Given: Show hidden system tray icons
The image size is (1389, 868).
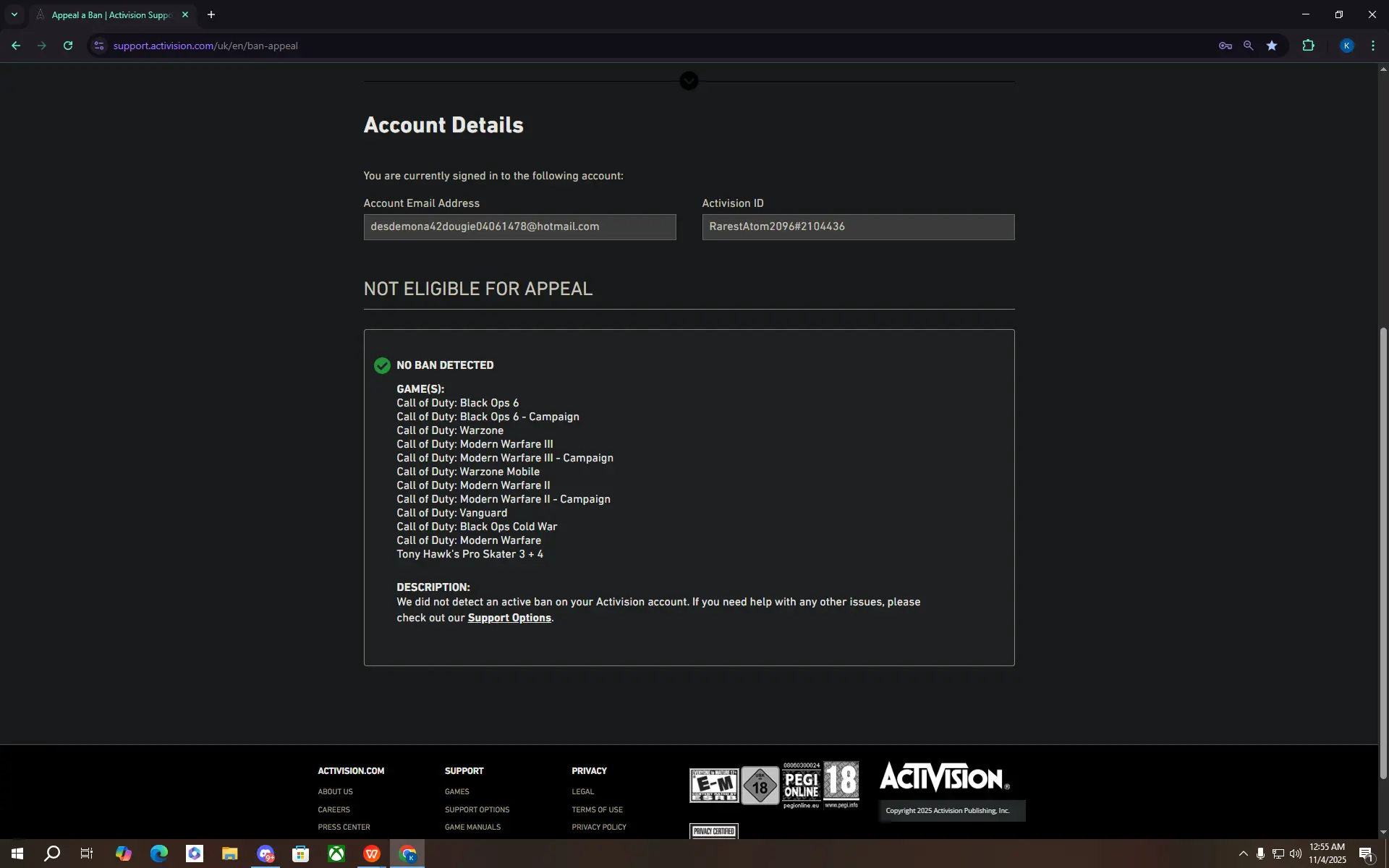Looking at the screenshot, I should [x=1243, y=854].
